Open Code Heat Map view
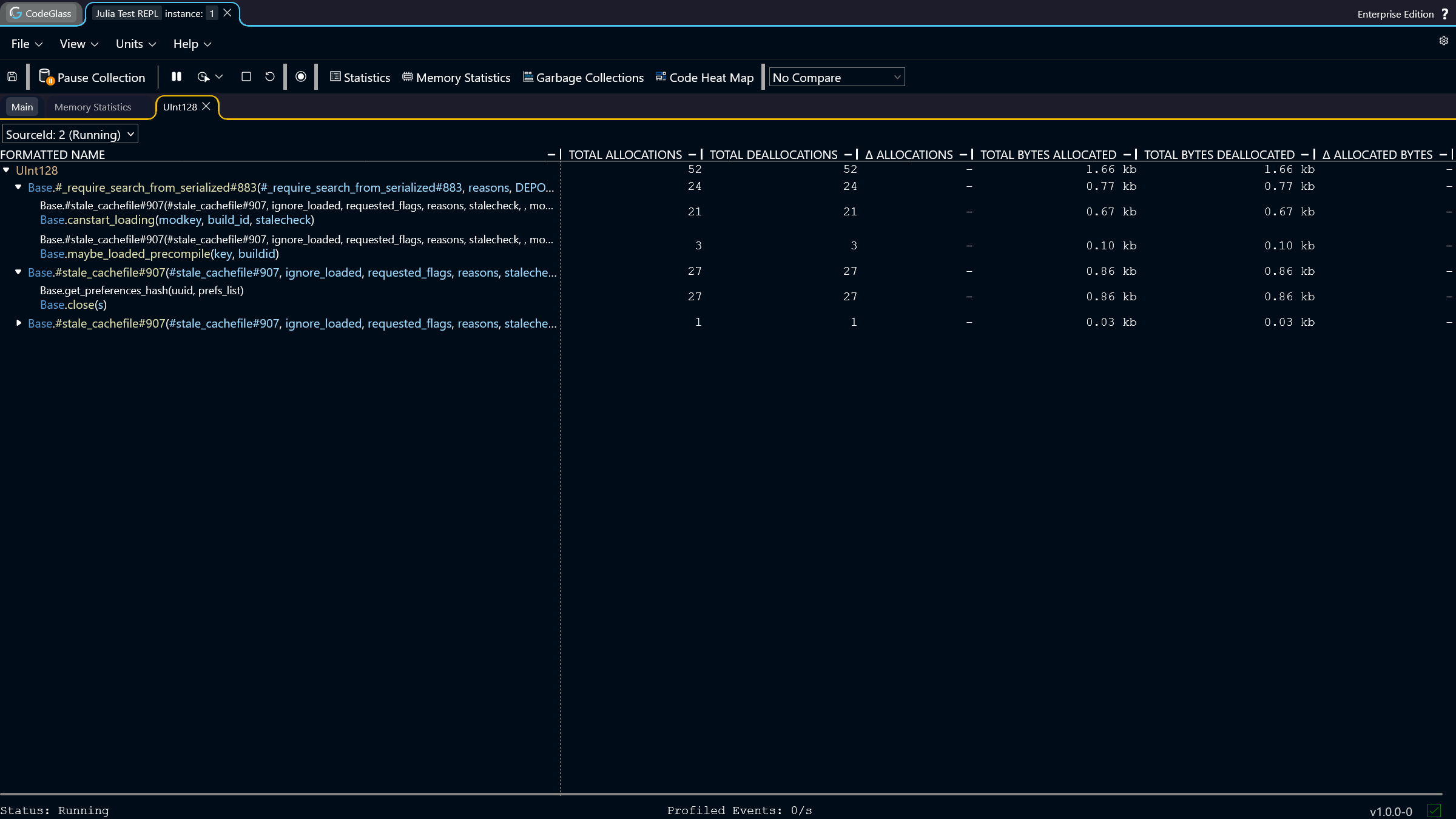1456x819 pixels. [x=704, y=78]
